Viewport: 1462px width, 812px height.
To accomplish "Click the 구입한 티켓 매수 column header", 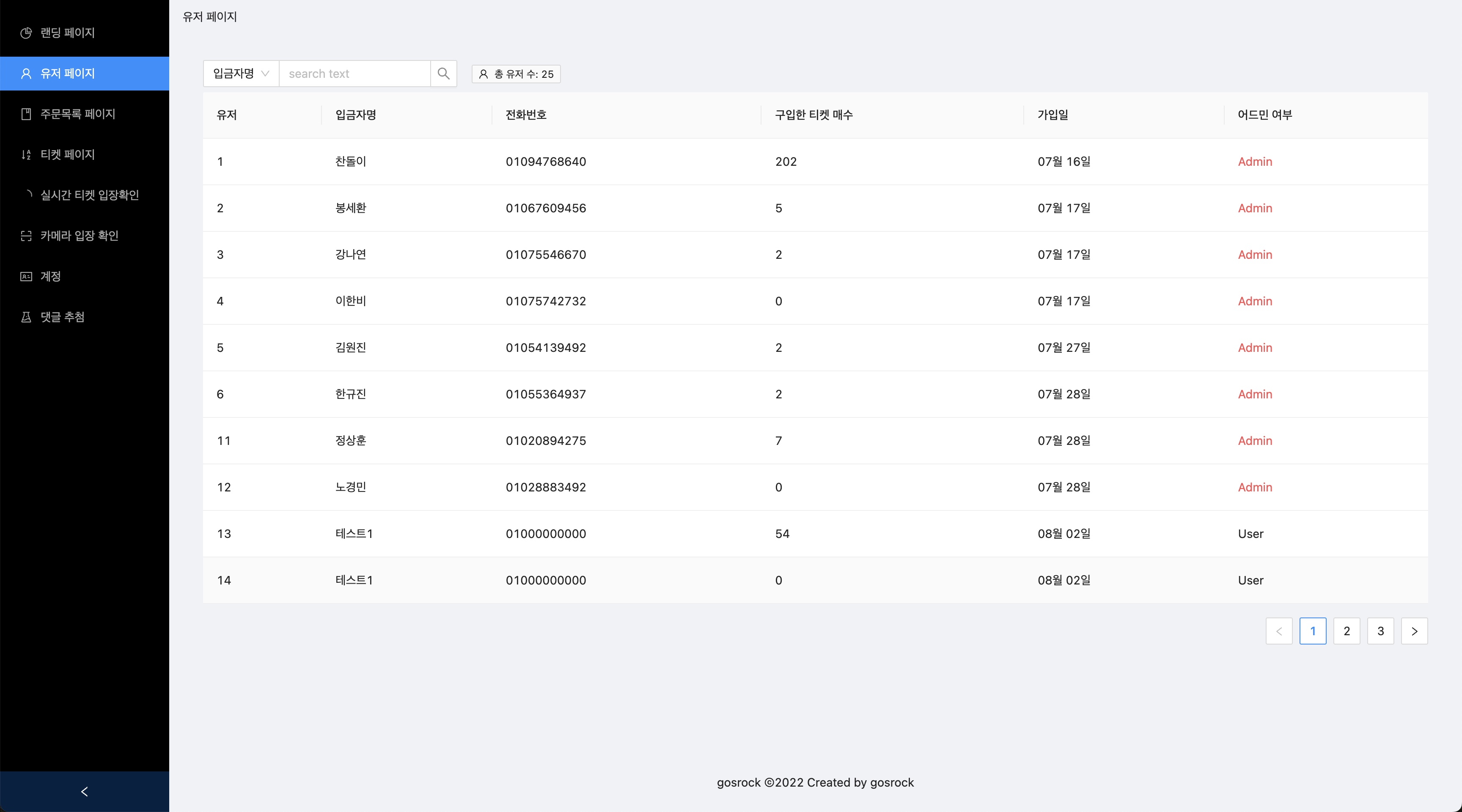I will point(814,115).
